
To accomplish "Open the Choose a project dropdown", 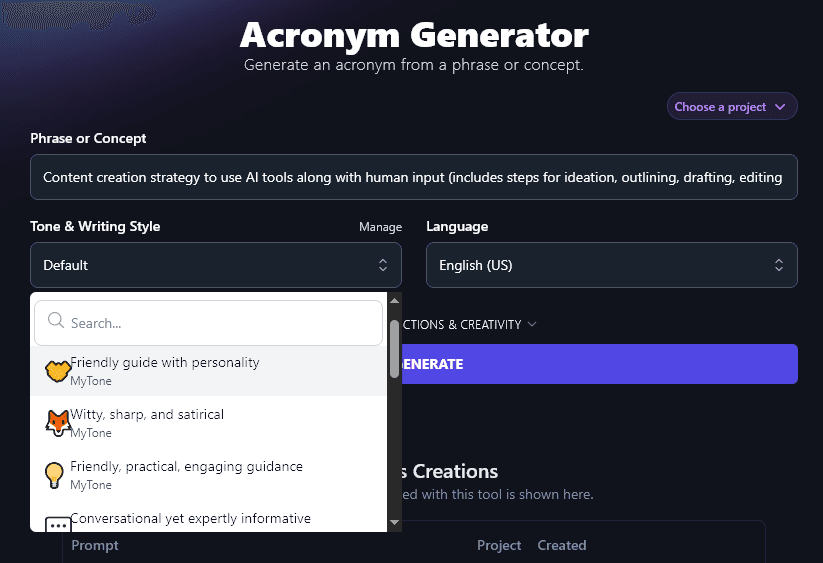I will (732, 107).
